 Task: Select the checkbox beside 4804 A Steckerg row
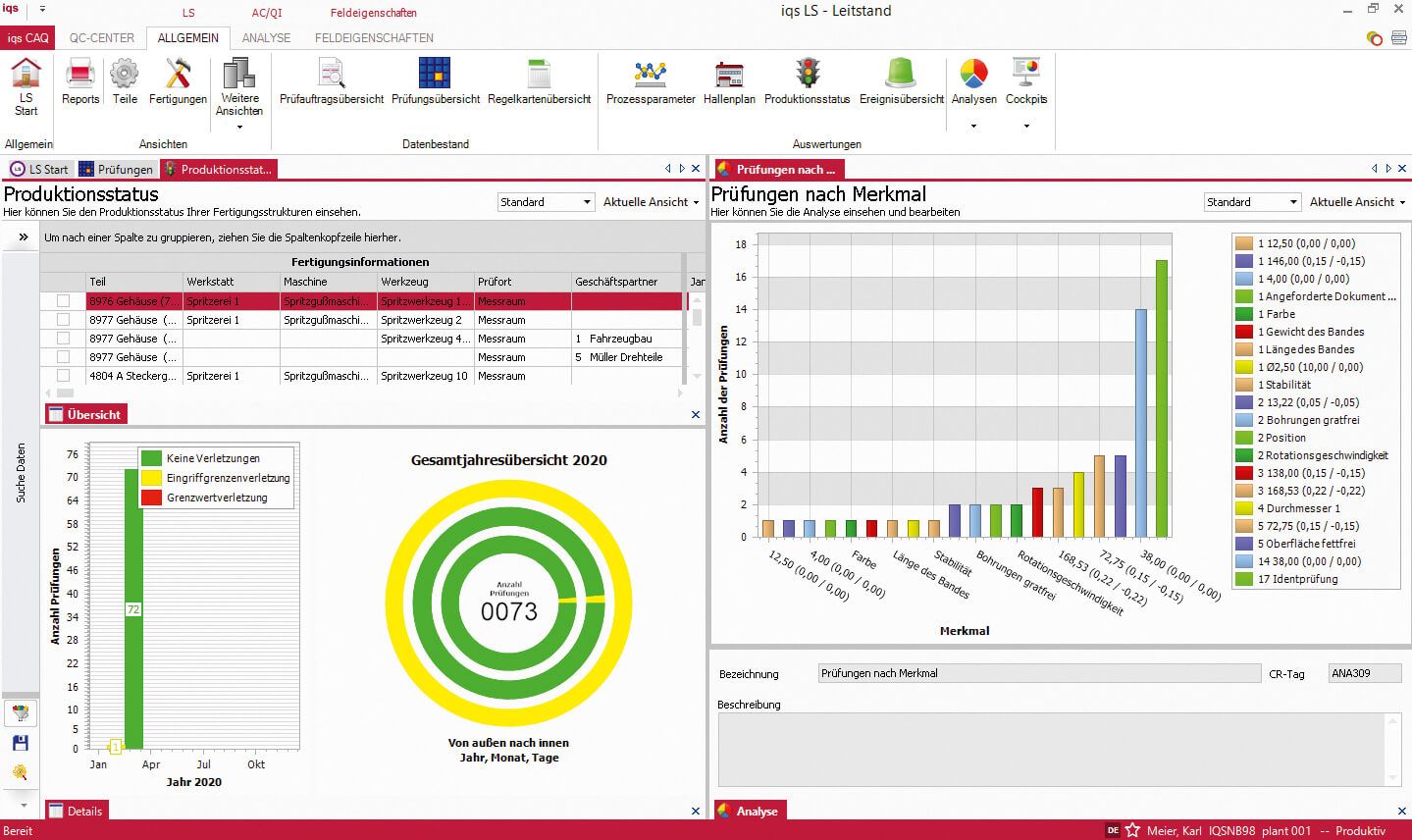click(x=62, y=375)
